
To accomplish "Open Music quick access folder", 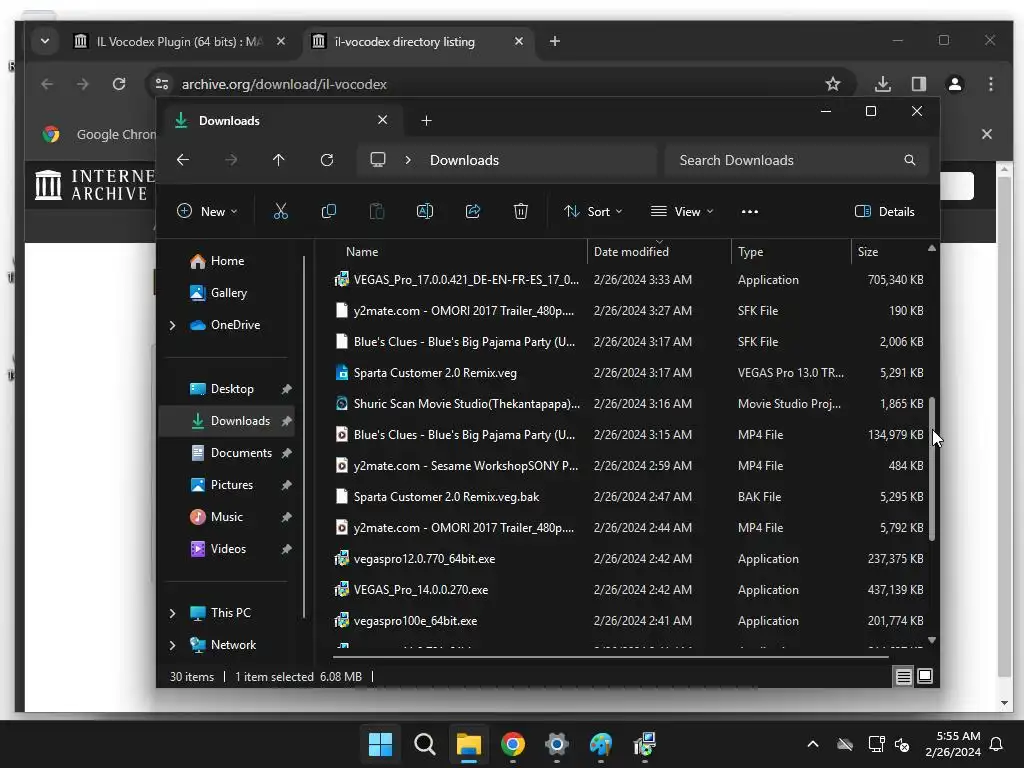I will point(227,517).
